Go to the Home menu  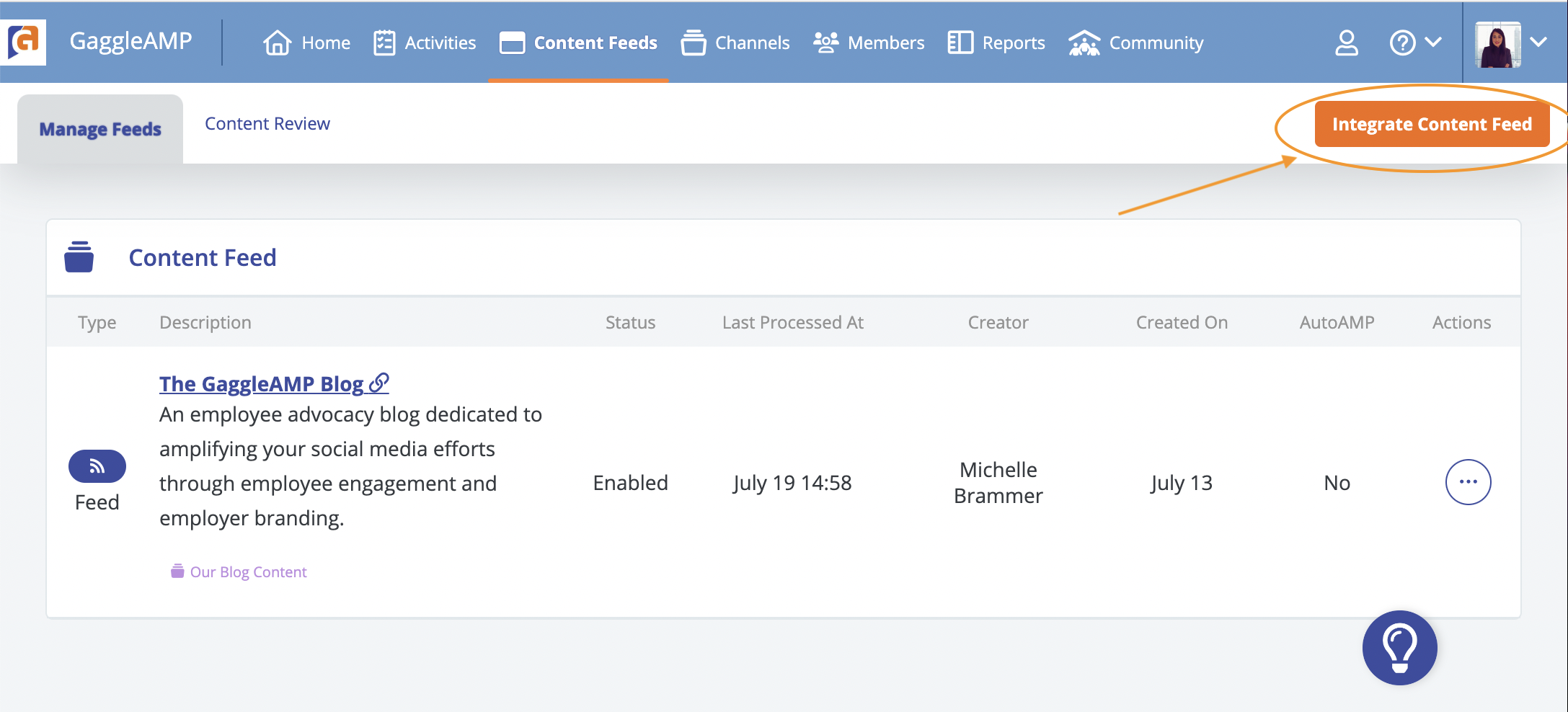pos(307,43)
